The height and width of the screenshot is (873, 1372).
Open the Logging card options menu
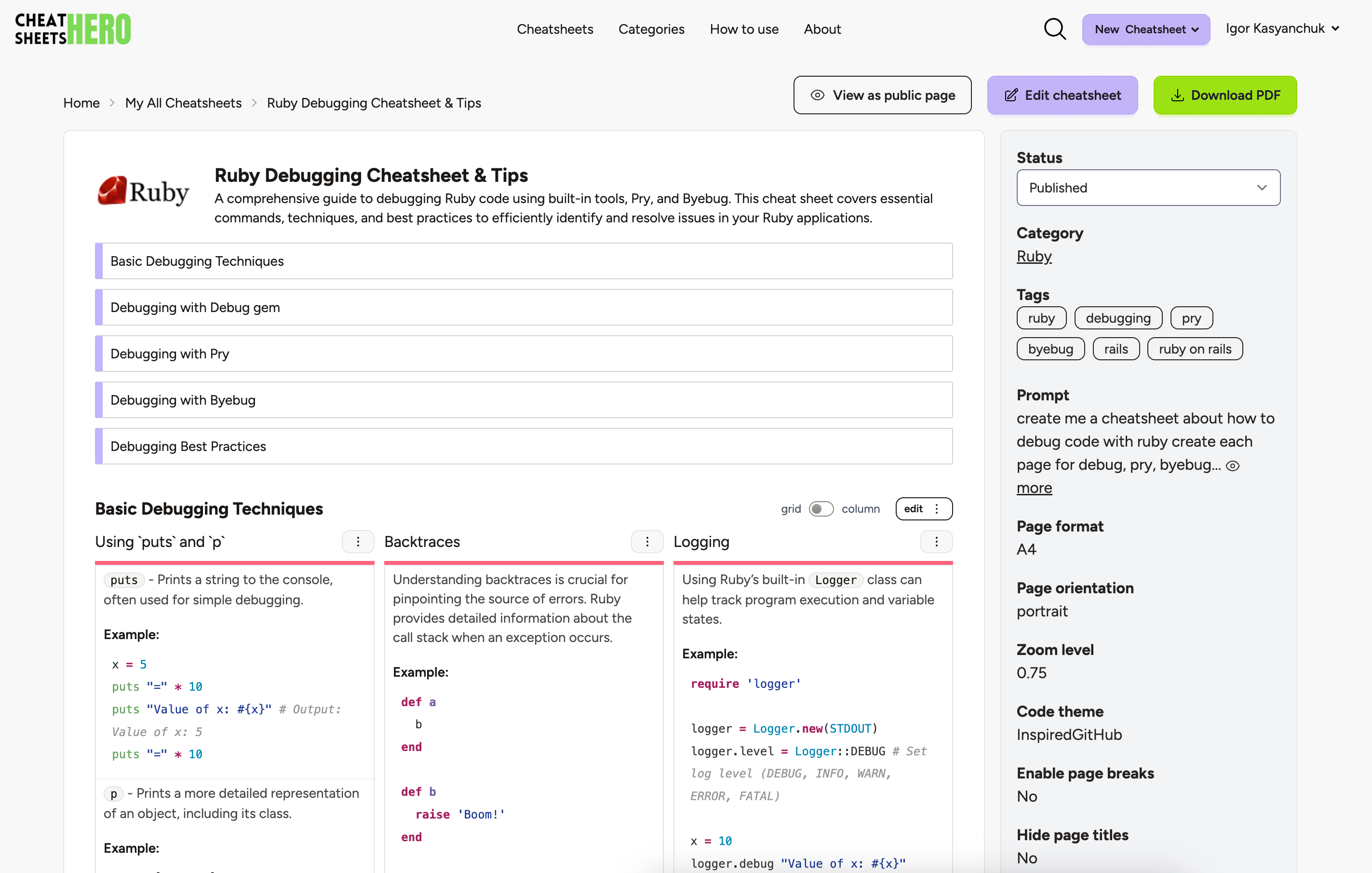(936, 542)
